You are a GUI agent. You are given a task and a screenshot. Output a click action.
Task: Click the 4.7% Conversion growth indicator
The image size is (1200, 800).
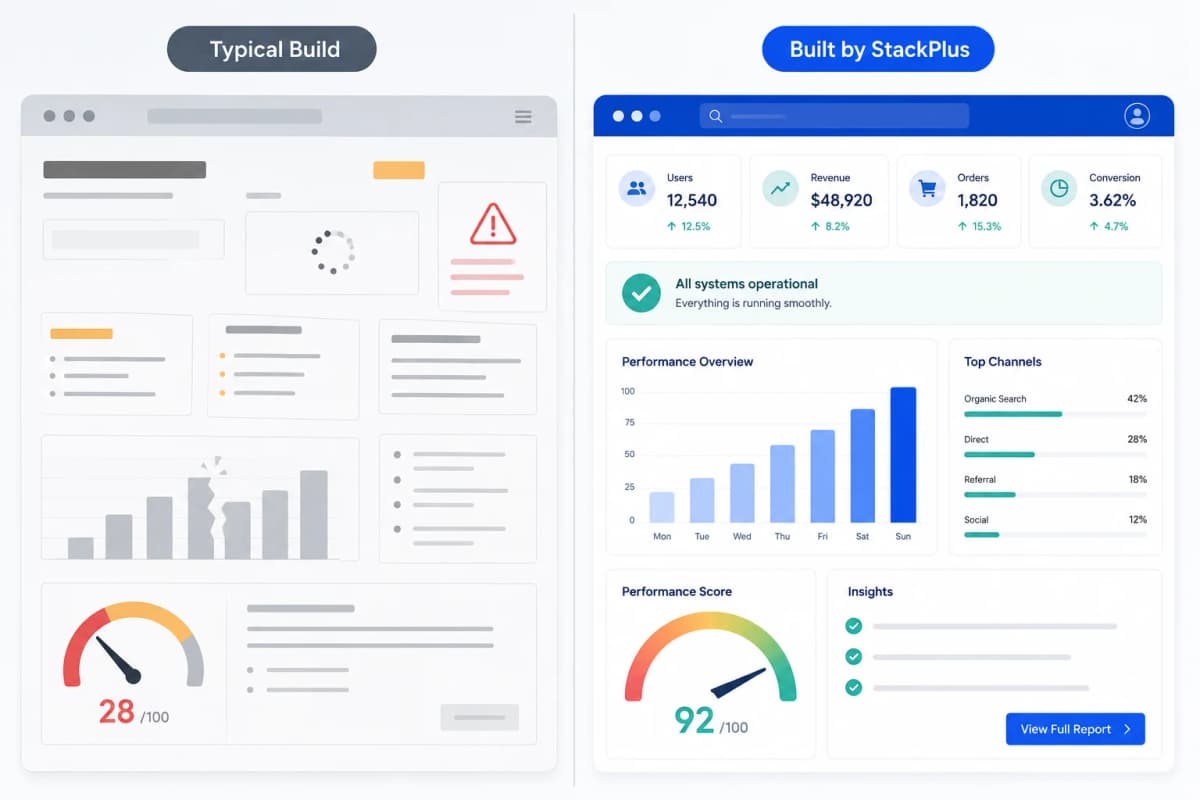point(1109,227)
